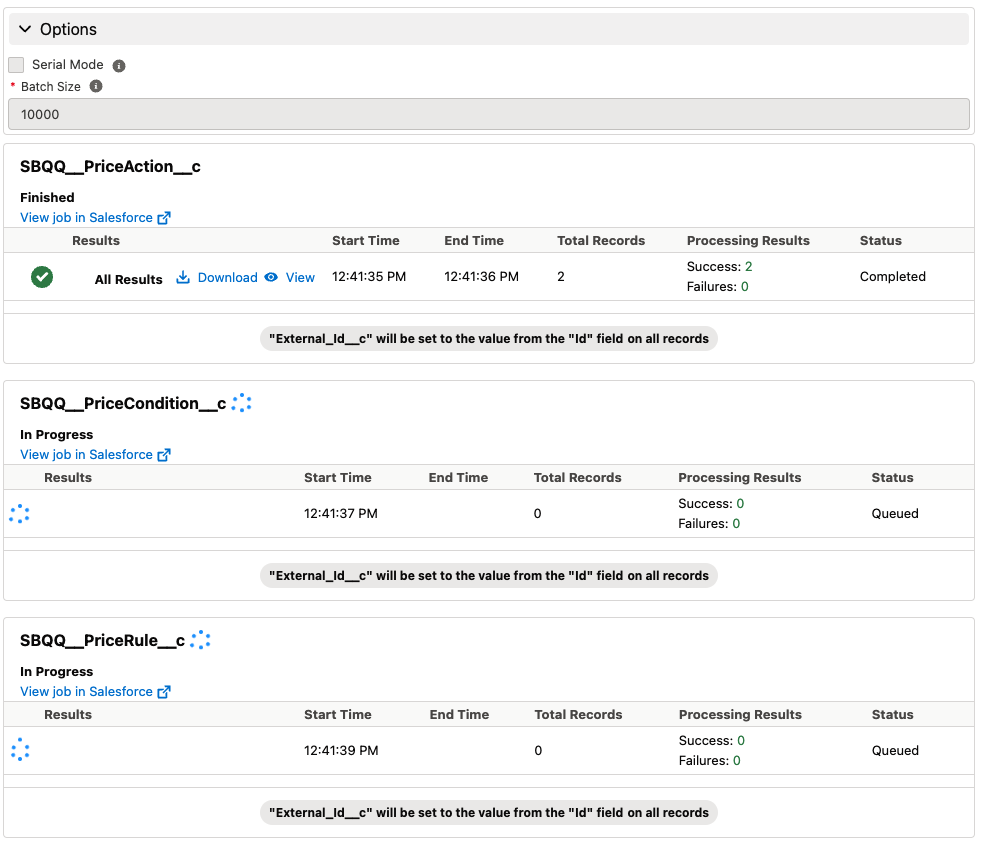The height and width of the screenshot is (843, 982).
Task: Show Serial Mode info tooltip icon
Action: pos(119,66)
